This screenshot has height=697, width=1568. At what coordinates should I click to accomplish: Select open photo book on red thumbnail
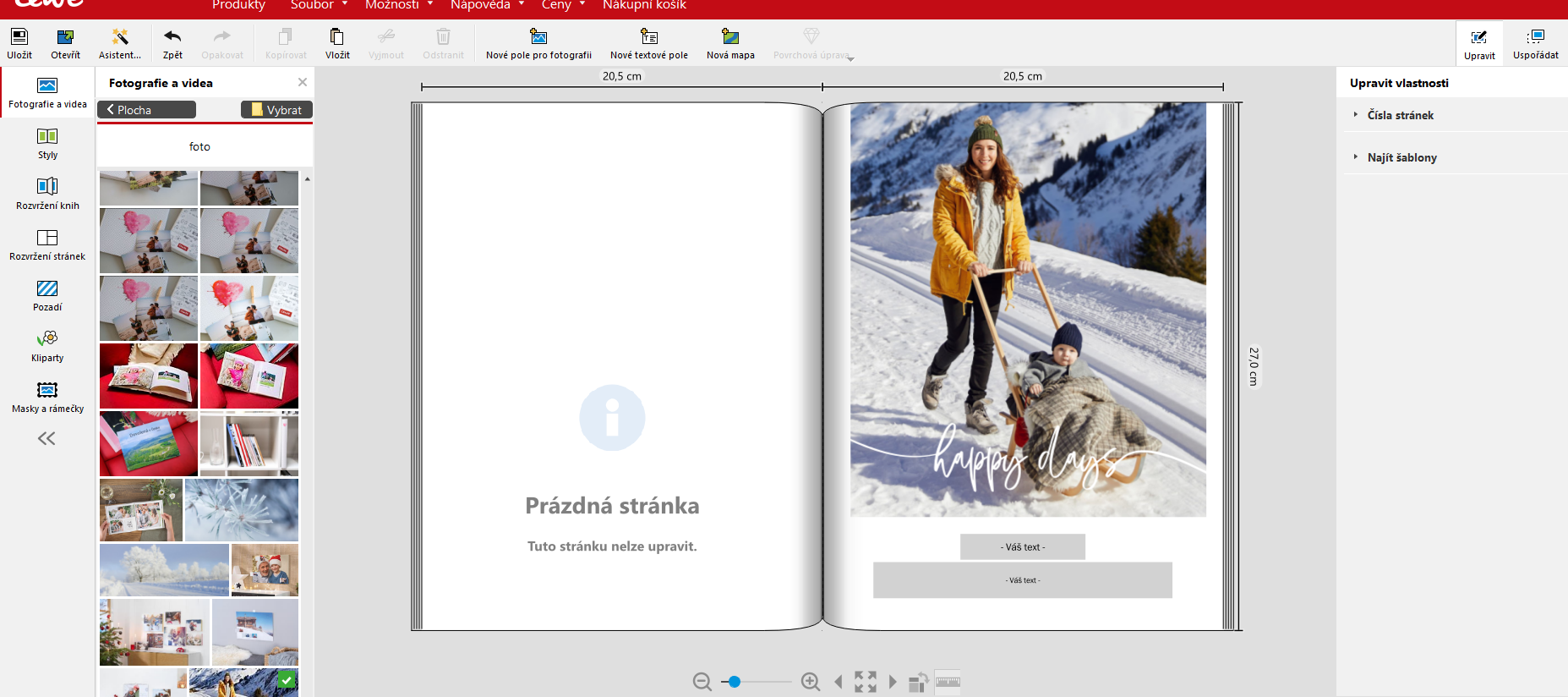149,376
